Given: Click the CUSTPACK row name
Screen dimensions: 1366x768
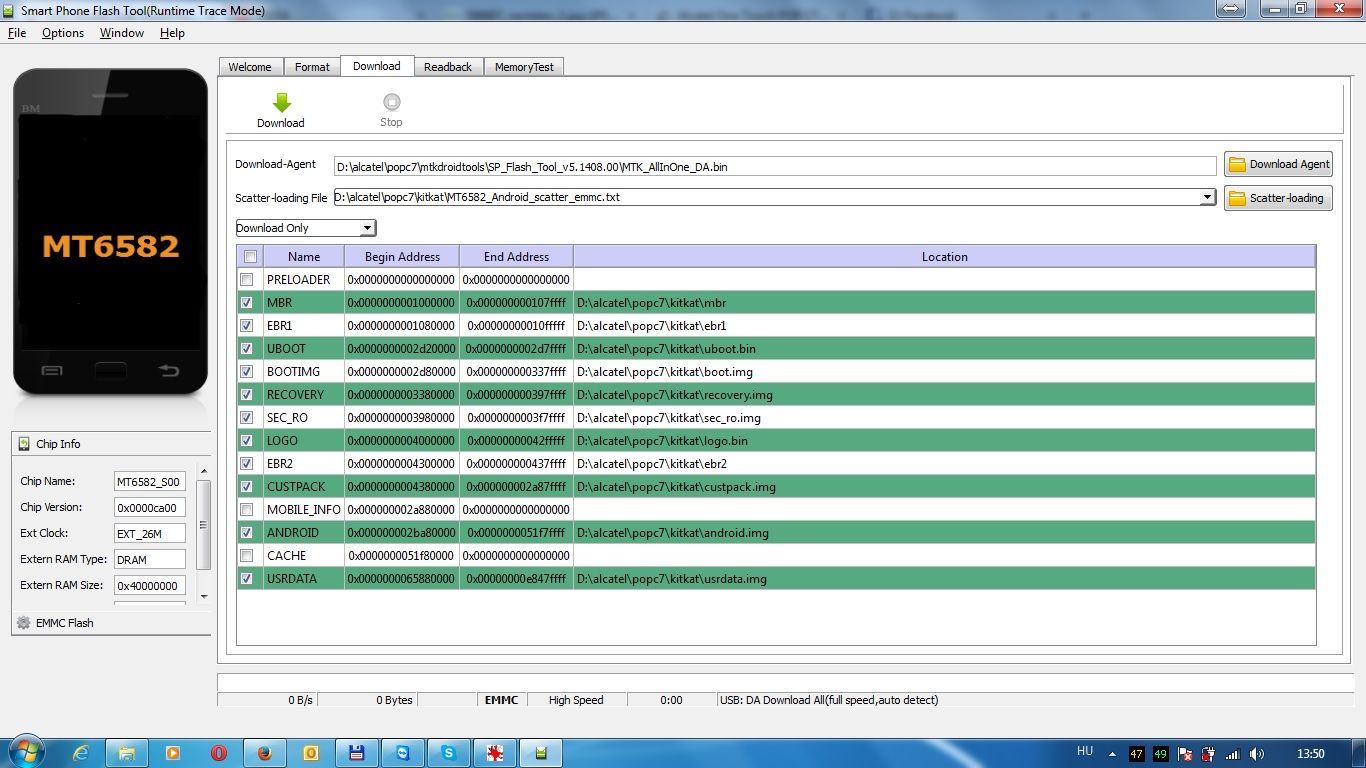Looking at the screenshot, I should coord(297,487).
